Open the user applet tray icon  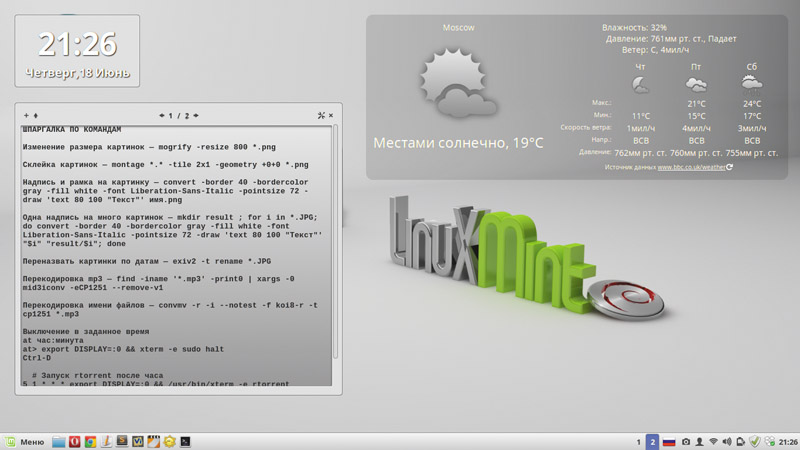pyautogui.click(x=699, y=442)
